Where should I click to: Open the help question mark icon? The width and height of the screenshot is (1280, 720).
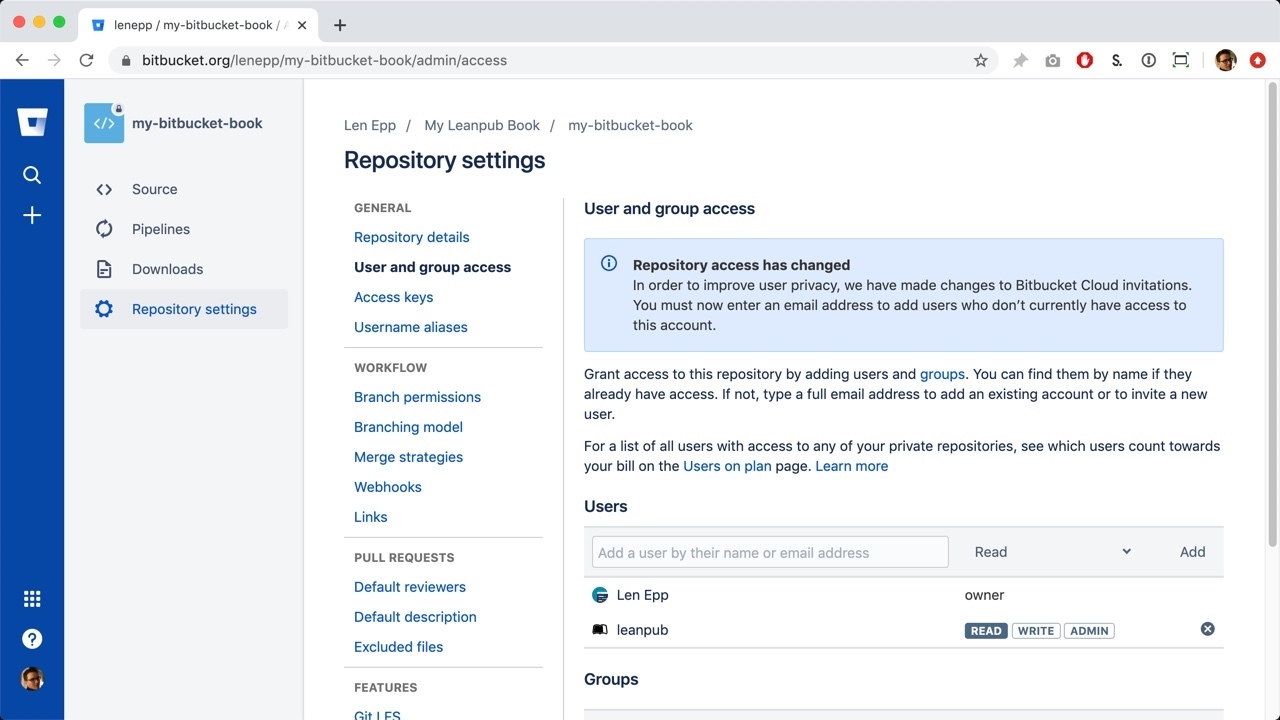click(32, 639)
